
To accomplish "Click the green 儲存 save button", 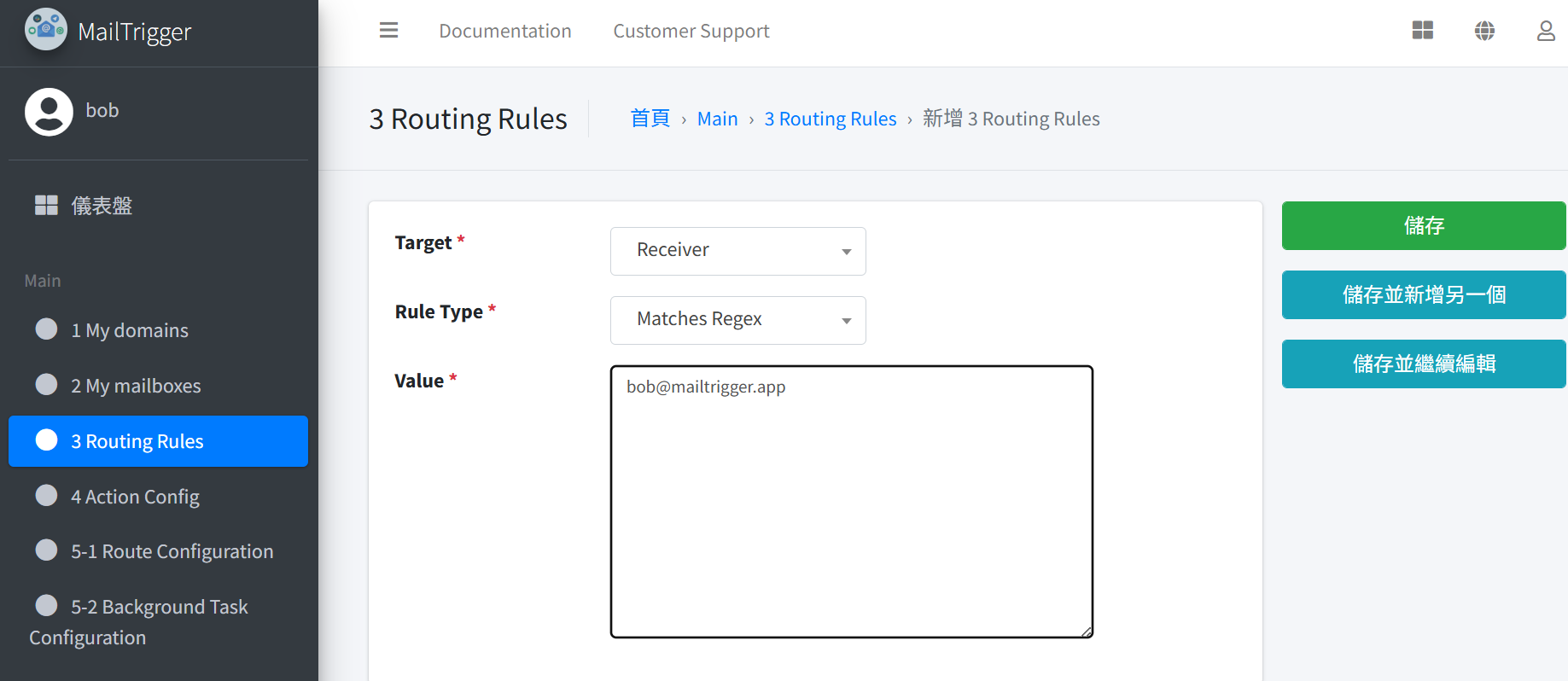I will click(1424, 225).
